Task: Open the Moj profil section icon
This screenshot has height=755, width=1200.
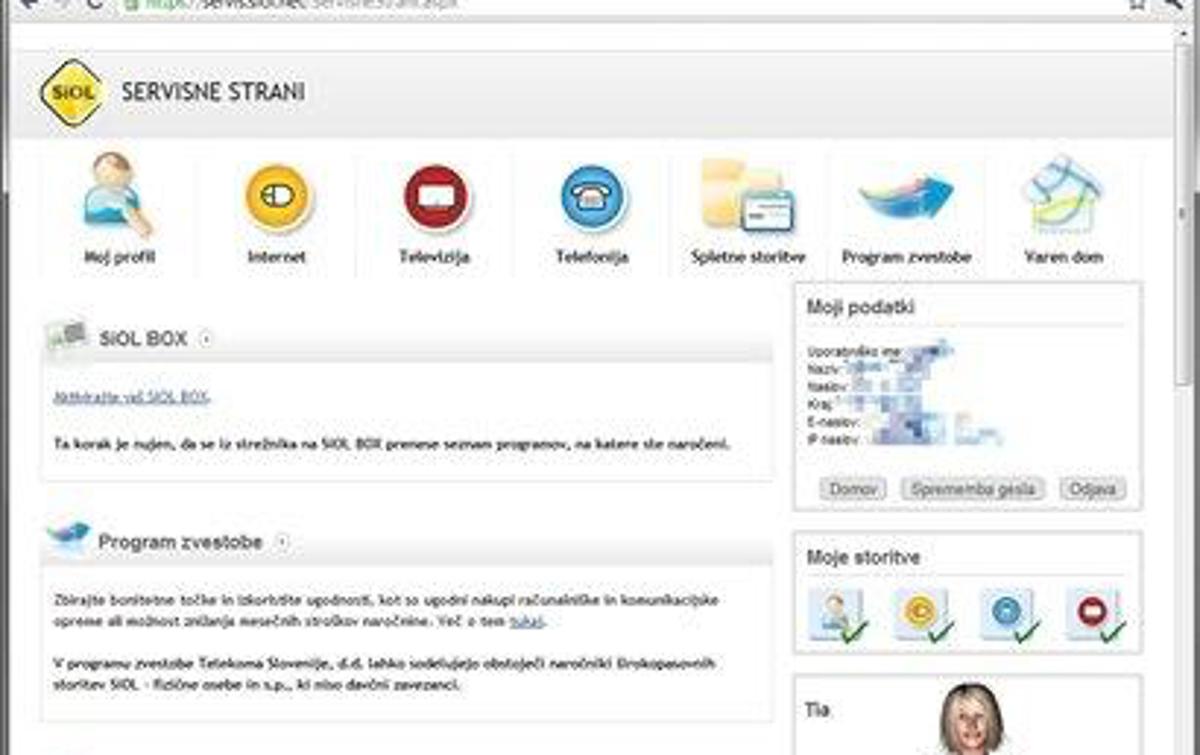Action: 113,198
